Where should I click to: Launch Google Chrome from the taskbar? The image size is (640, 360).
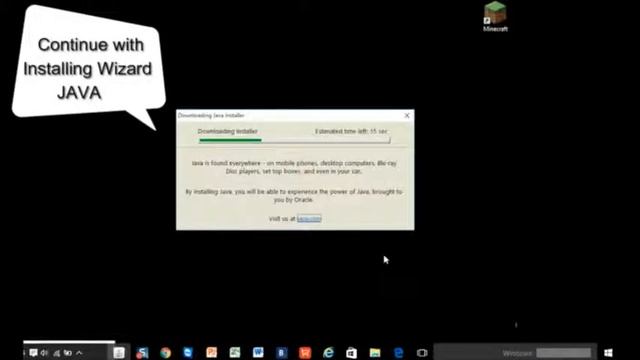165,353
